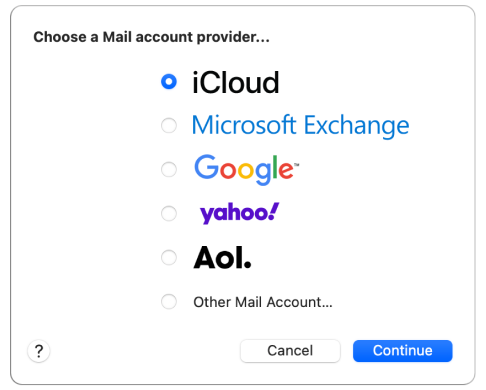Pick the Aol radio button
The width and height of the screenshot is (486, 390).
pyautogui.click(x=169, y=257)
